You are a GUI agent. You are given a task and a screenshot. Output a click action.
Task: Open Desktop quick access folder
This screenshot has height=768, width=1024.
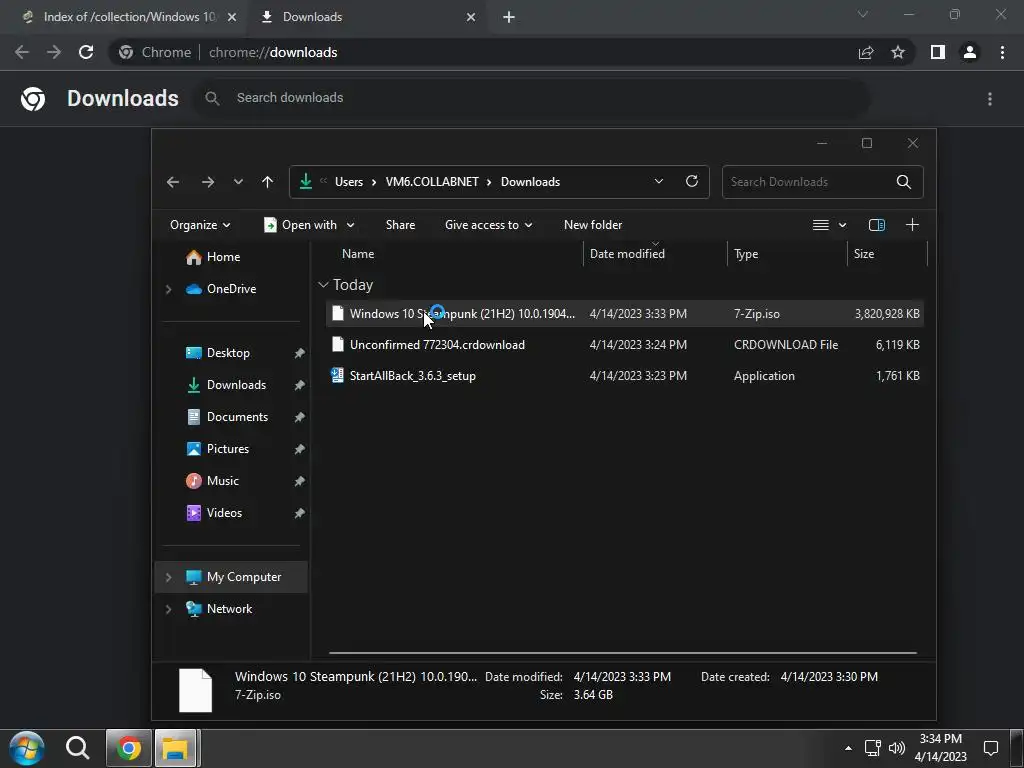tap(228, 353)
